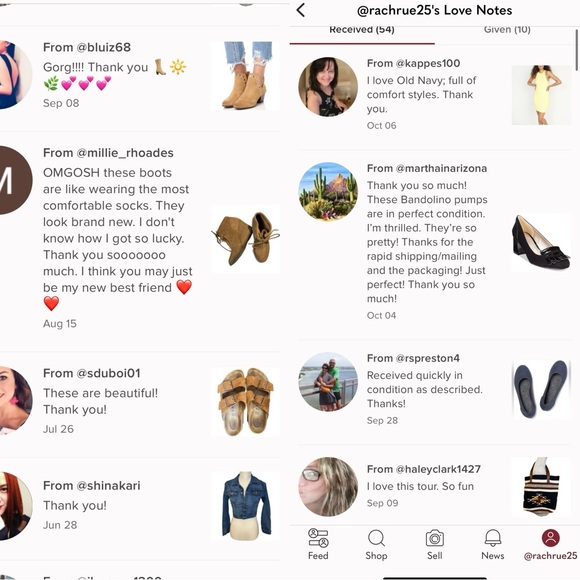
Task: Switch to the Given (10) tab
Action: coord(507,30)
